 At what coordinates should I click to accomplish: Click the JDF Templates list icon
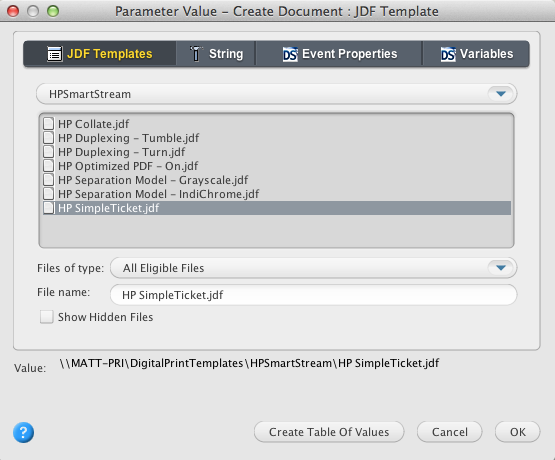tap(55, 54)
